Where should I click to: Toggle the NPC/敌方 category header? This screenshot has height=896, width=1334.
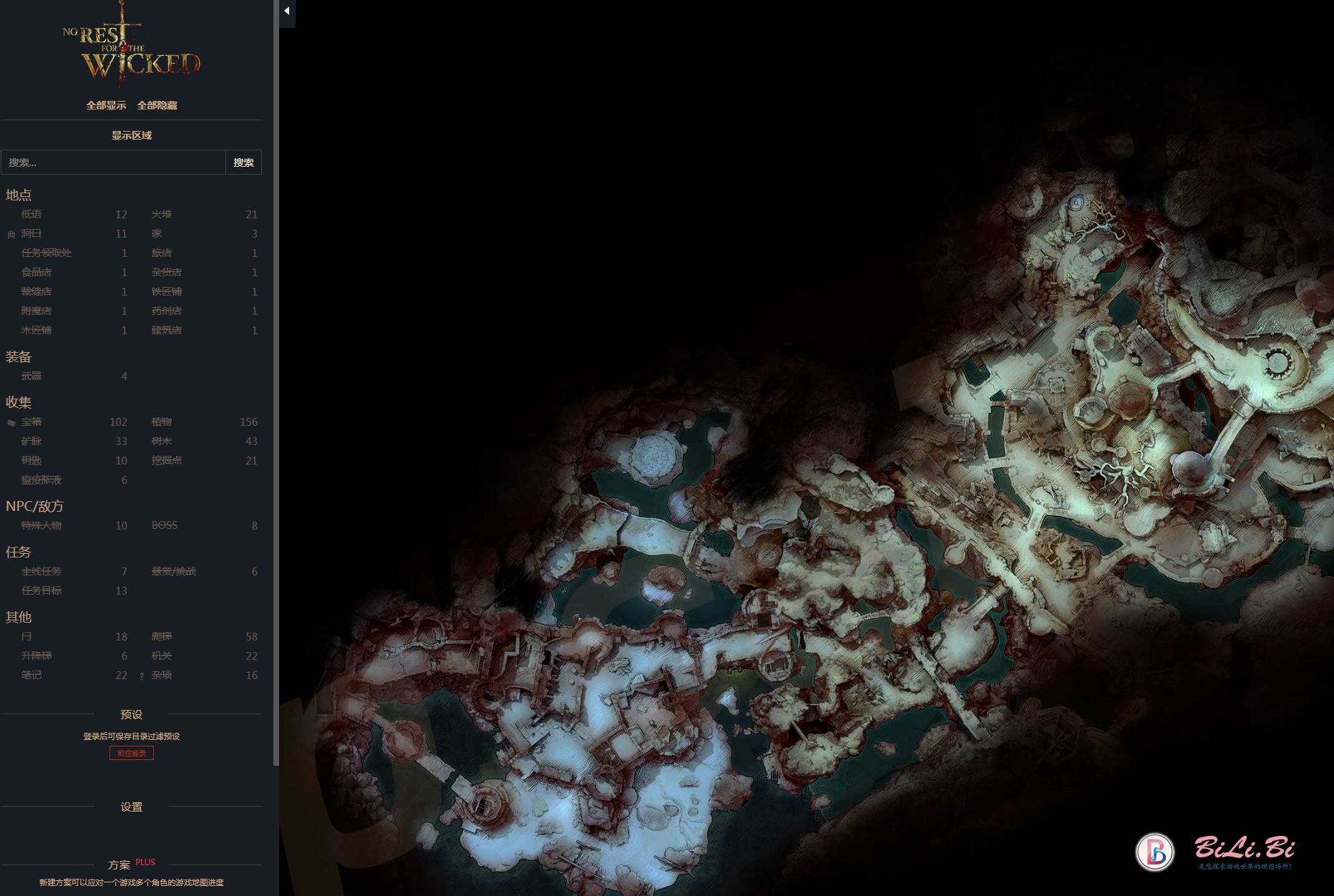[34, 506]
